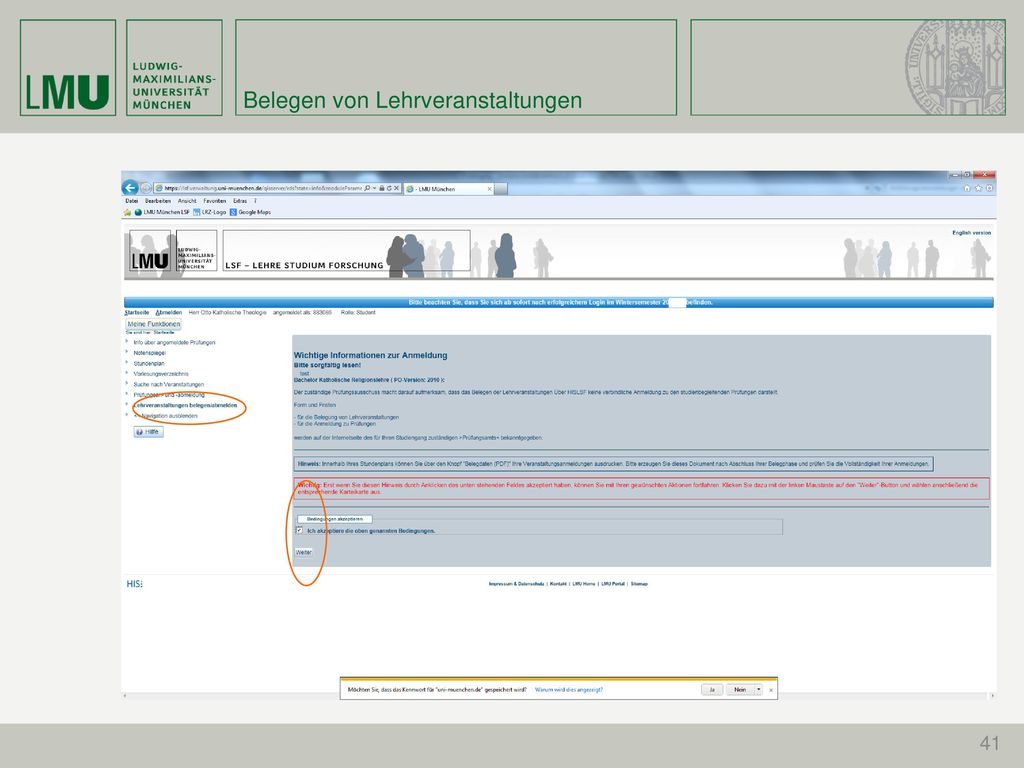
Task: Click the LMU logo in LSF header
Action: point(150,251)
